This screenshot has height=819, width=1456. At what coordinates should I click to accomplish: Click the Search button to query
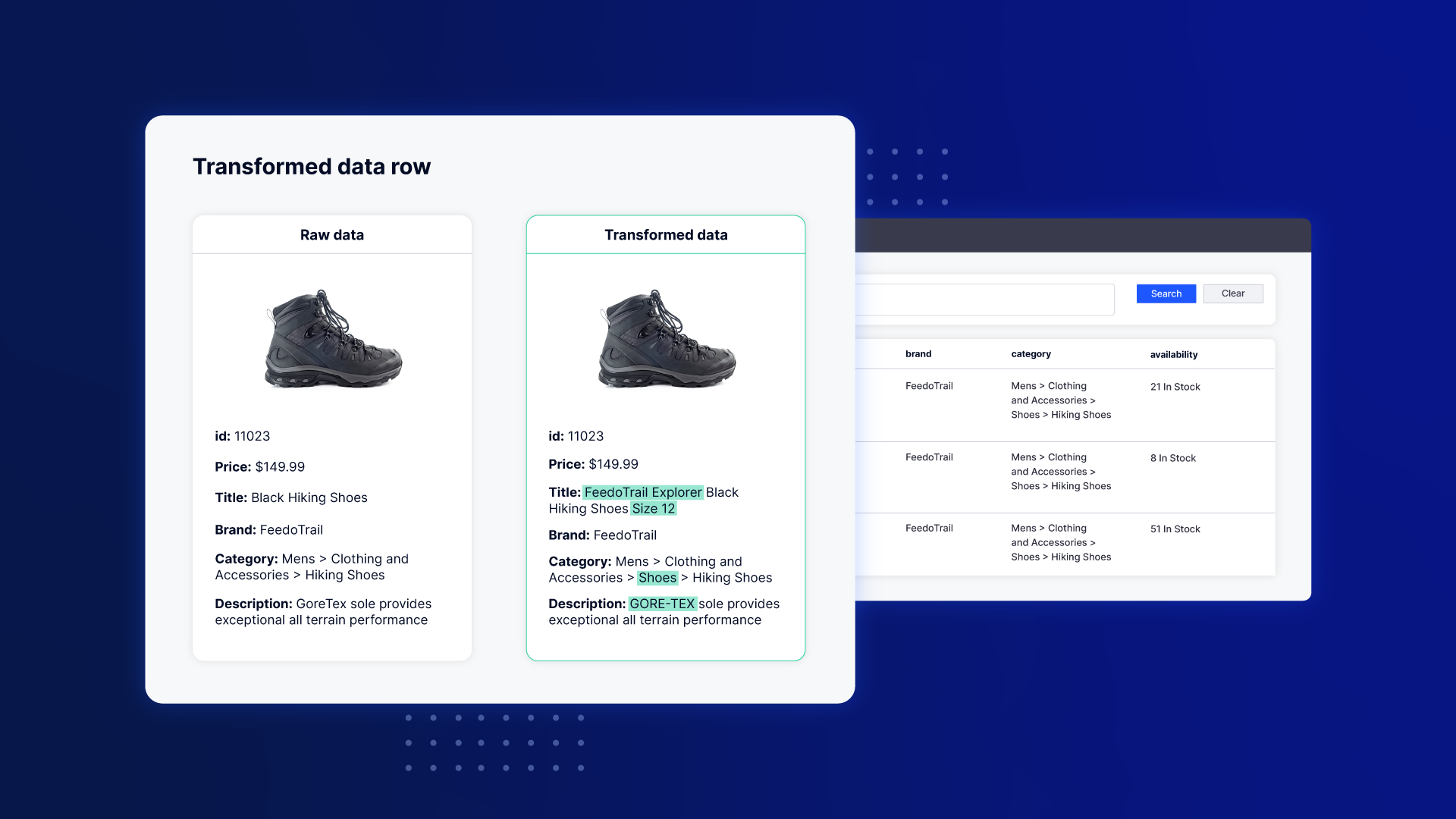[x=1166, y=293]
